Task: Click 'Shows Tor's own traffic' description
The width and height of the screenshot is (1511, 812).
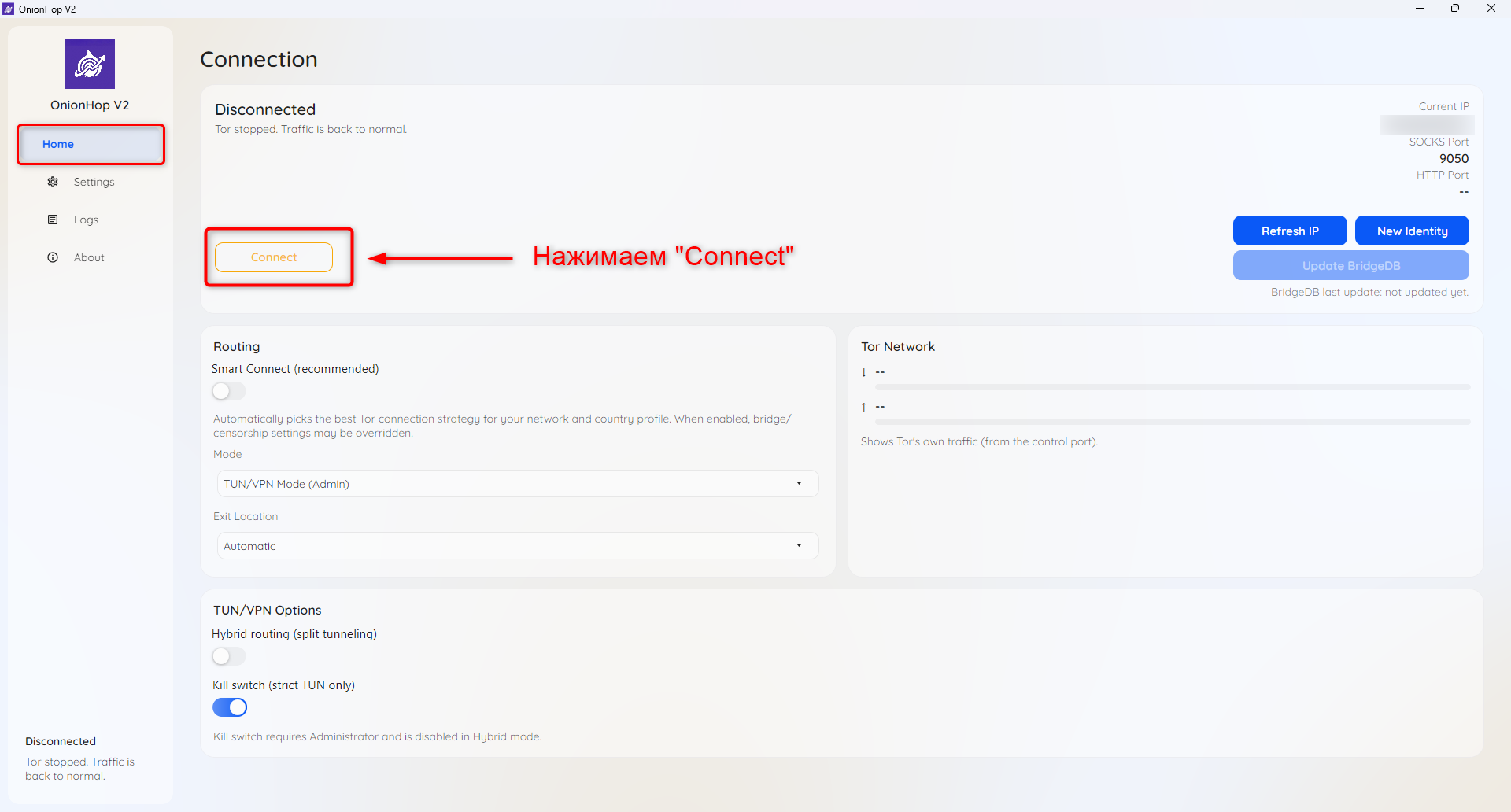Action: point(979,441)
